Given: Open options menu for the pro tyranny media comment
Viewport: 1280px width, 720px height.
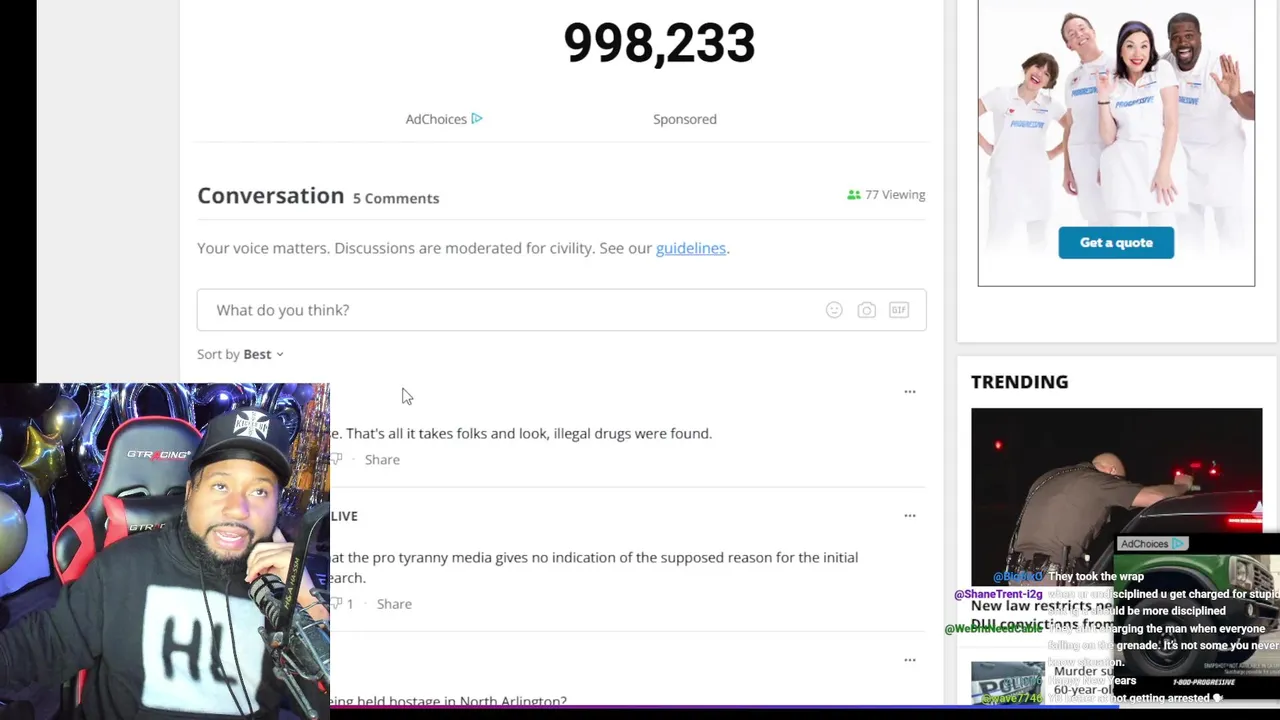Looking at the screenshot, I should point(910,516).
